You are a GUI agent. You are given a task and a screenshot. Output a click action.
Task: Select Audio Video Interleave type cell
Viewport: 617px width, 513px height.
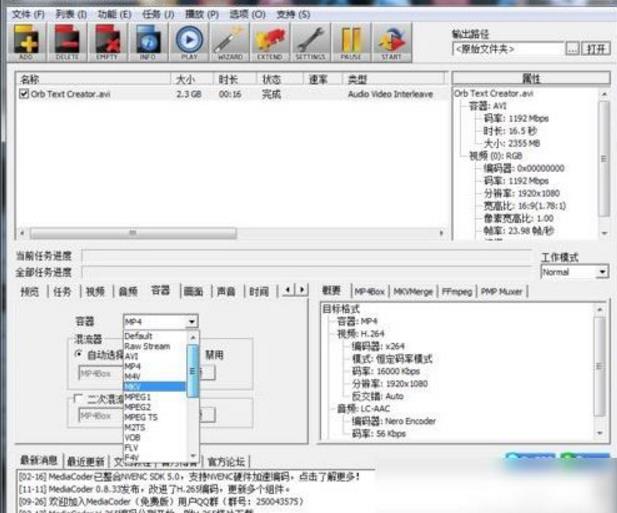coord(390,94)
